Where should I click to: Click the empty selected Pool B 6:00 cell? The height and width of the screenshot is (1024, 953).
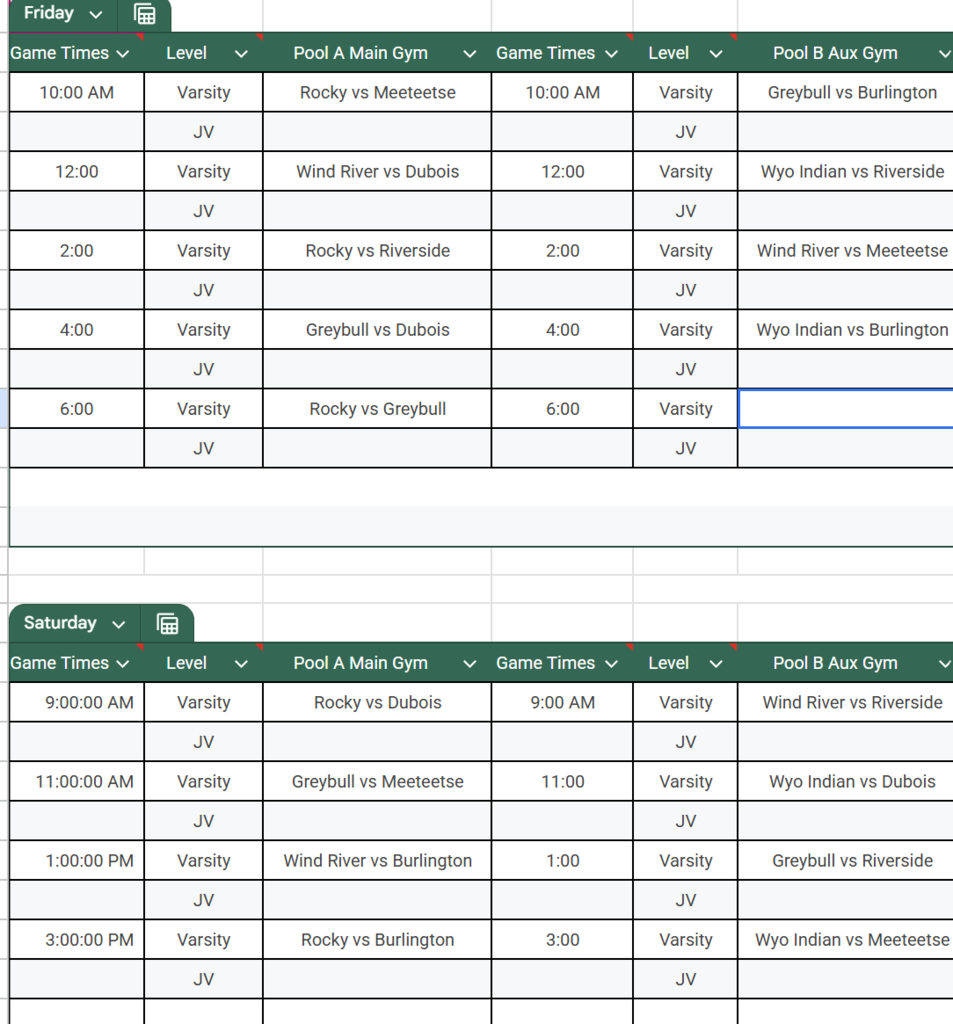[x=847, y=409]
